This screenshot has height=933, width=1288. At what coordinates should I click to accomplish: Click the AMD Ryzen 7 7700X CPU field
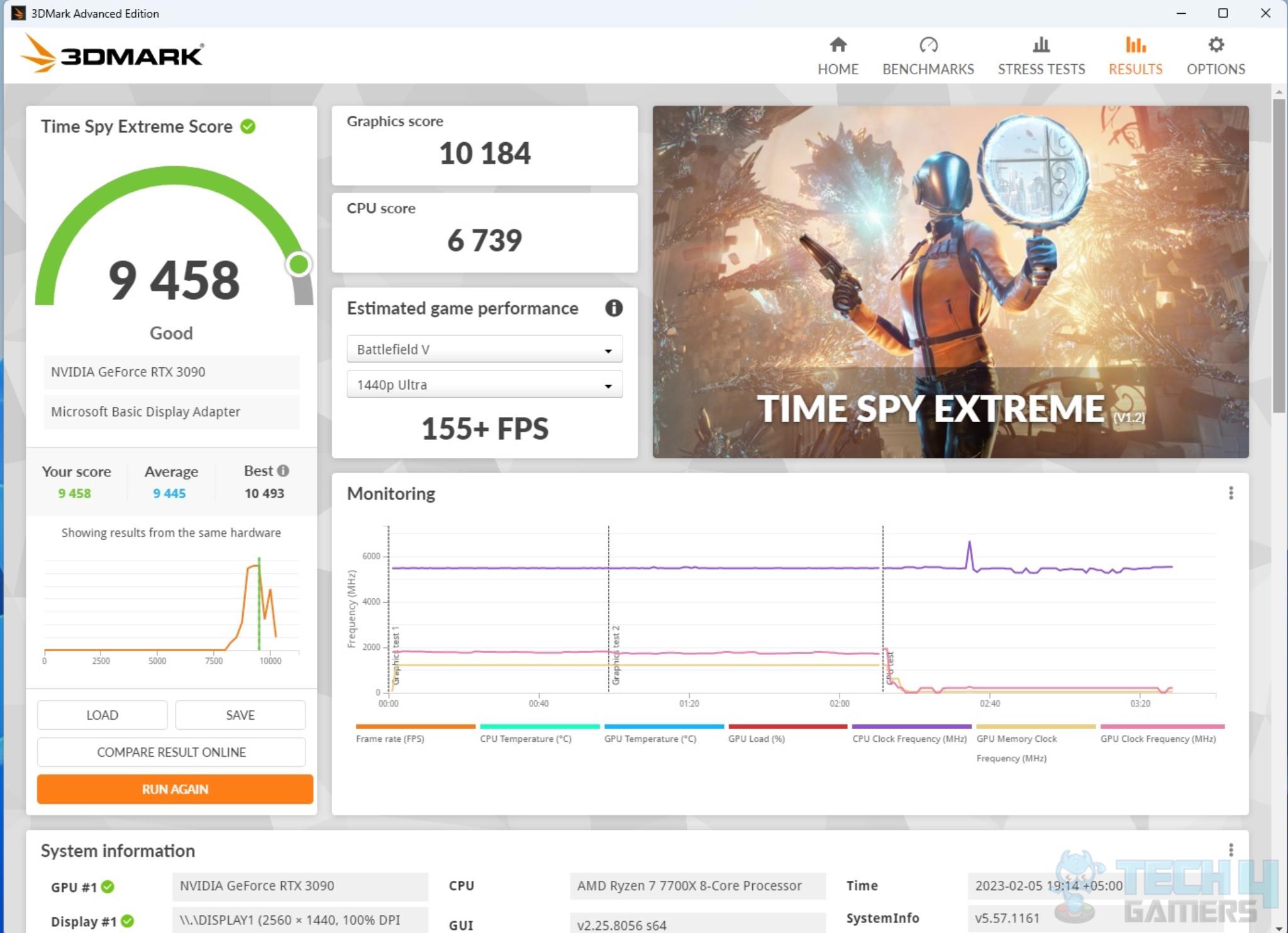[x=697, y=886]
